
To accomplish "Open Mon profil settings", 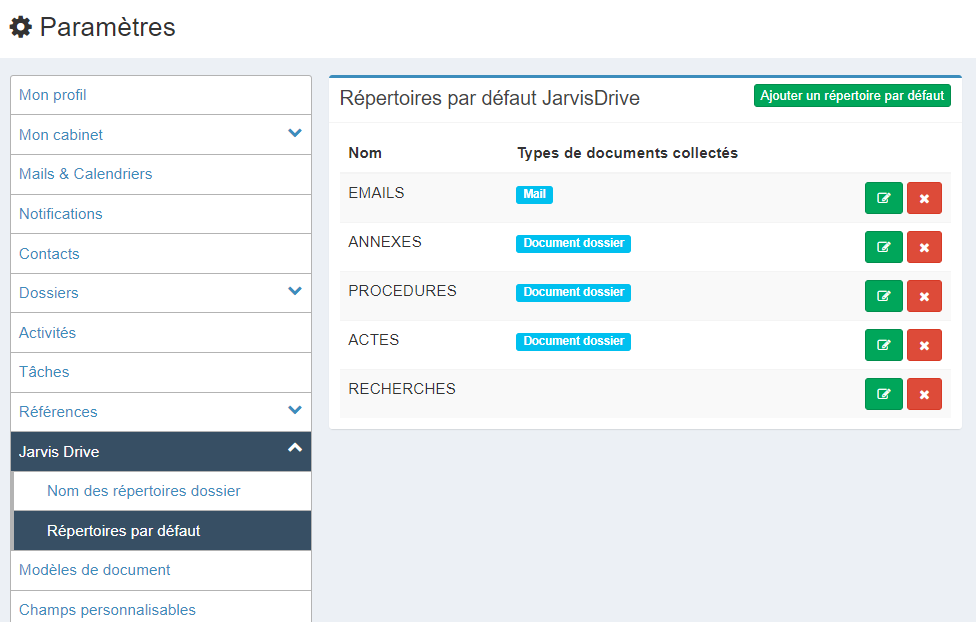I will pyautogui.click(x=161, y=95).
